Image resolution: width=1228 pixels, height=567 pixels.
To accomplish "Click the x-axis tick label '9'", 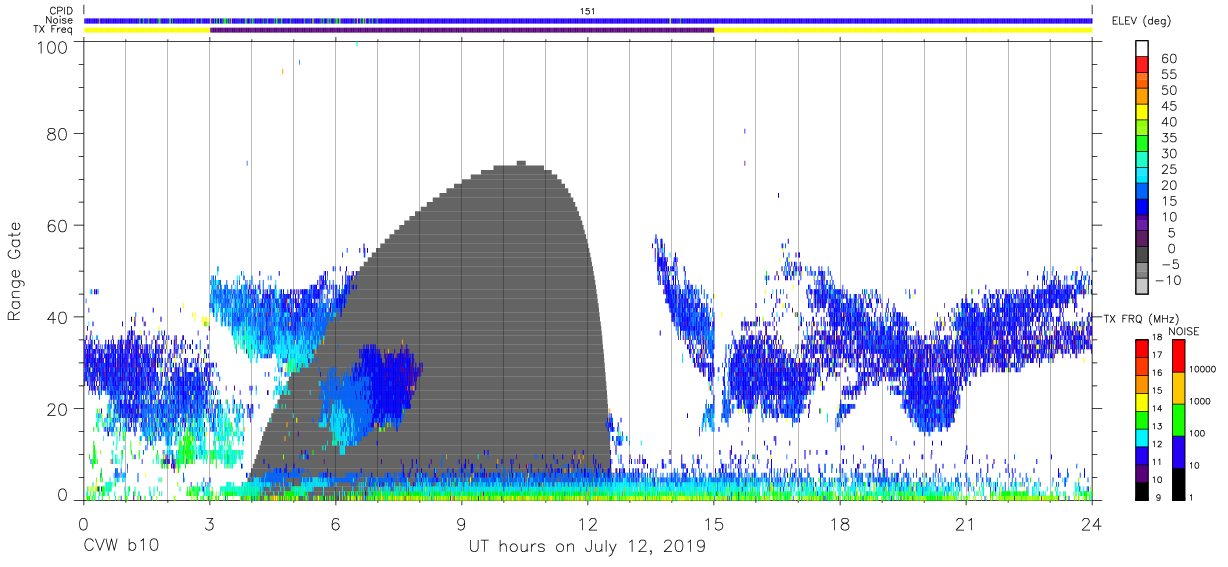I will (462, 523).
